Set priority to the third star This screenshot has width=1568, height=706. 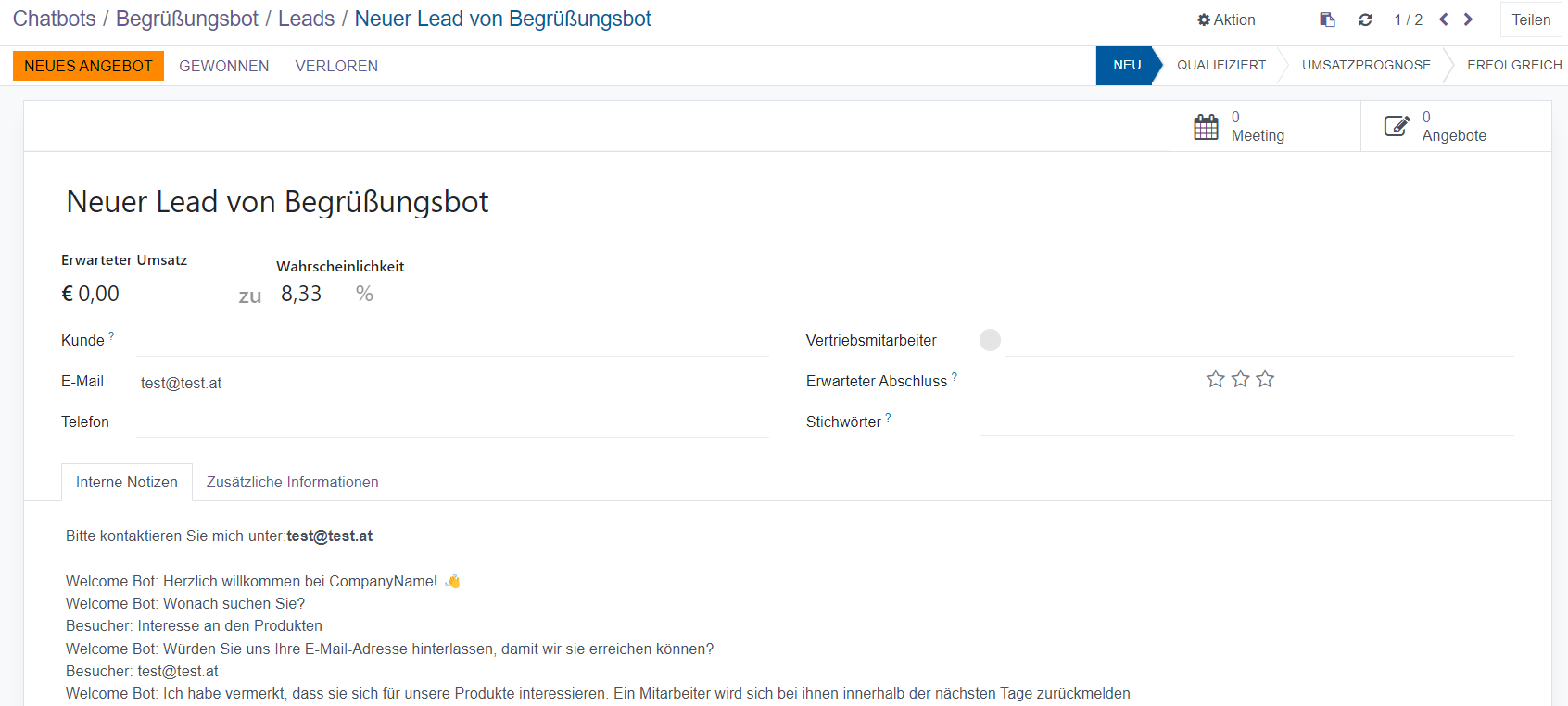click(x=1265, y=379)
